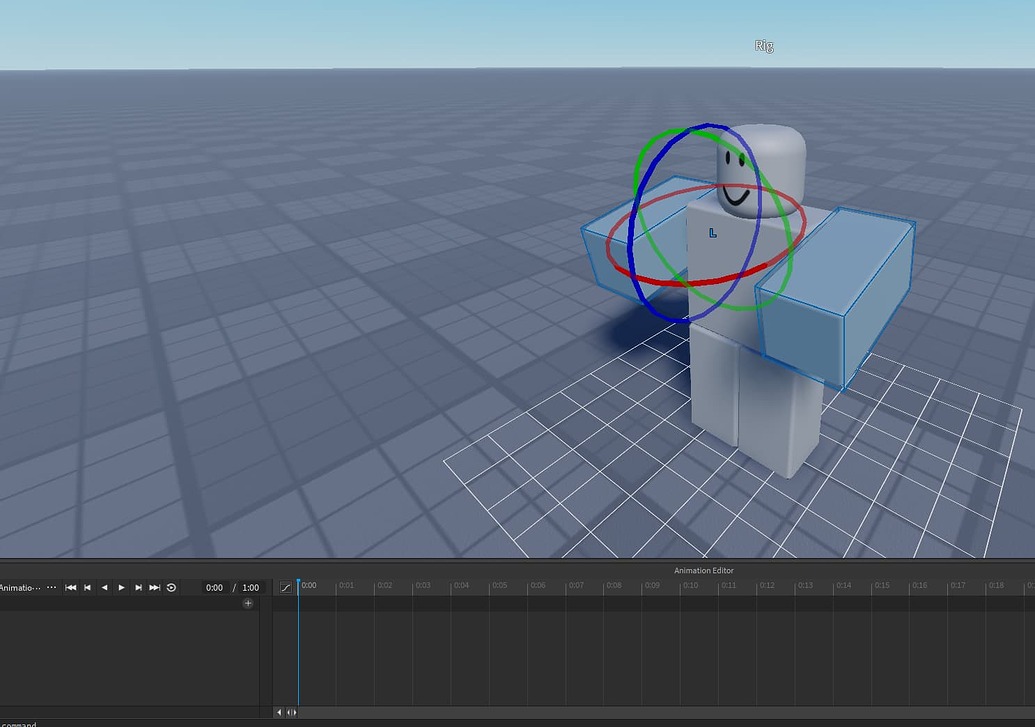Screen dimensions: 1035x727
Task: Click the Animation Editor title bar
Action: (x=703, y=570)
